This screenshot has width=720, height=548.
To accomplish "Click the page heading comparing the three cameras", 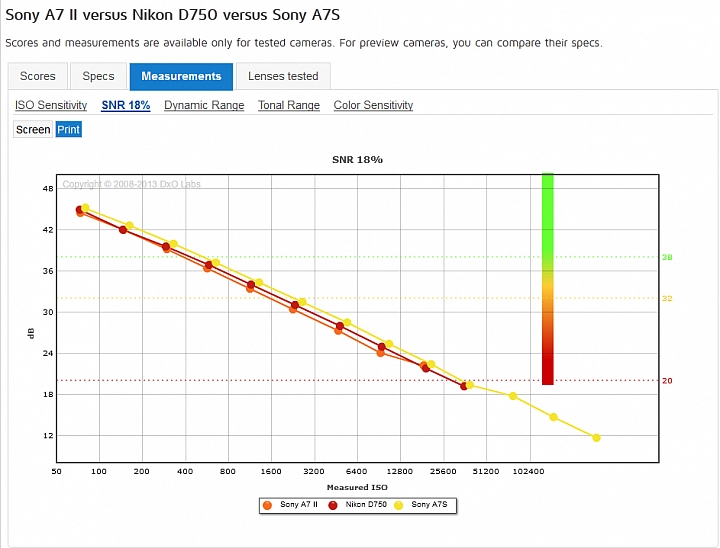I will coord(173,15).
